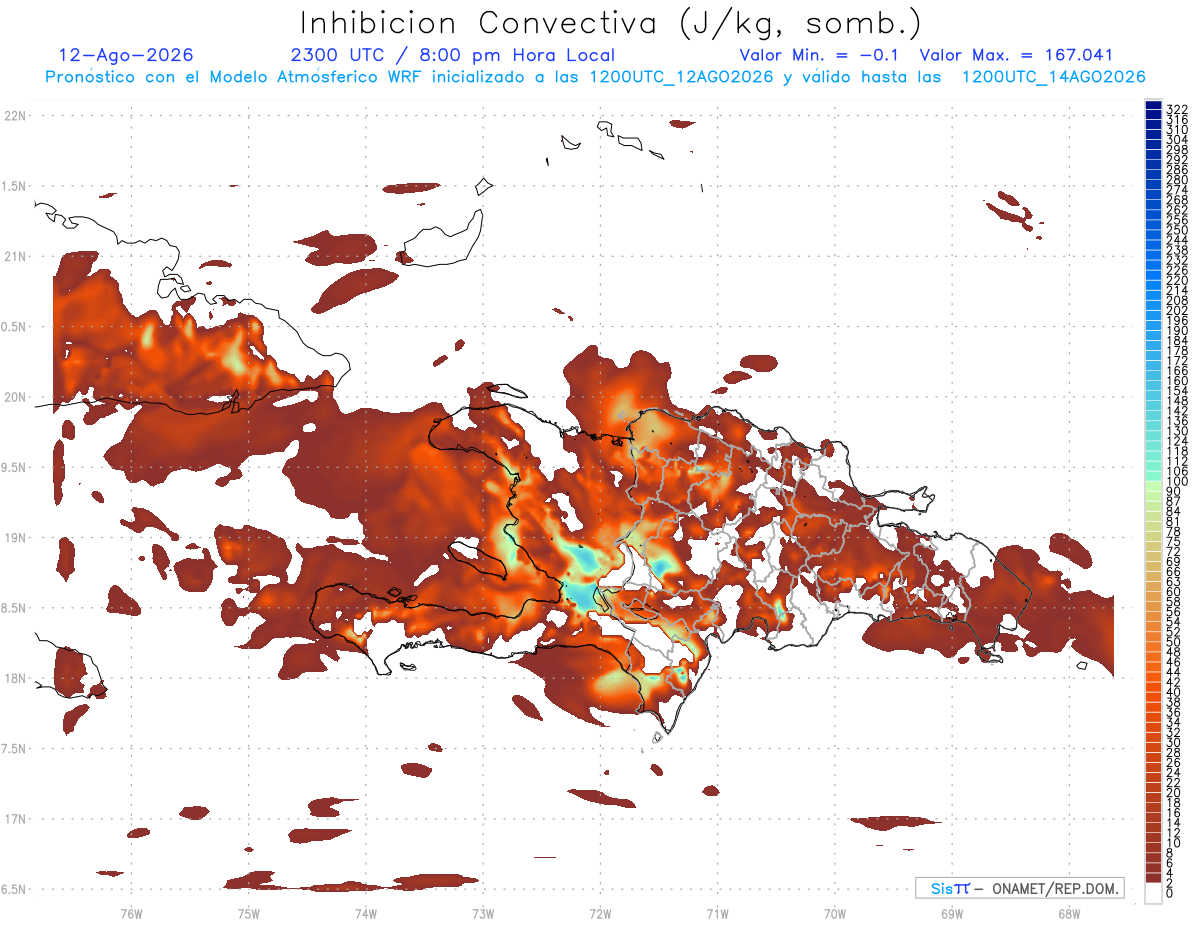The image size is (1200, 927).
Task: Click the '75W' longitude label
Action: tap(248, 913)
